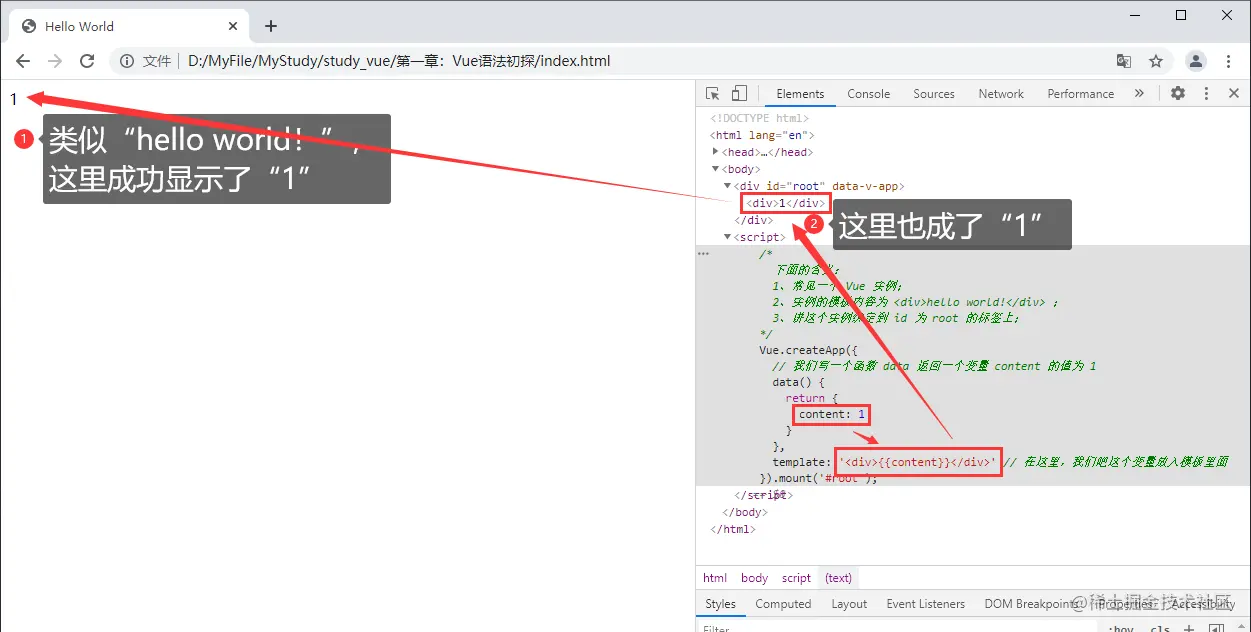The image size is (1251, 632).
Task: Open the Computed sidebar tab
Action: click(x=783, y=604)
